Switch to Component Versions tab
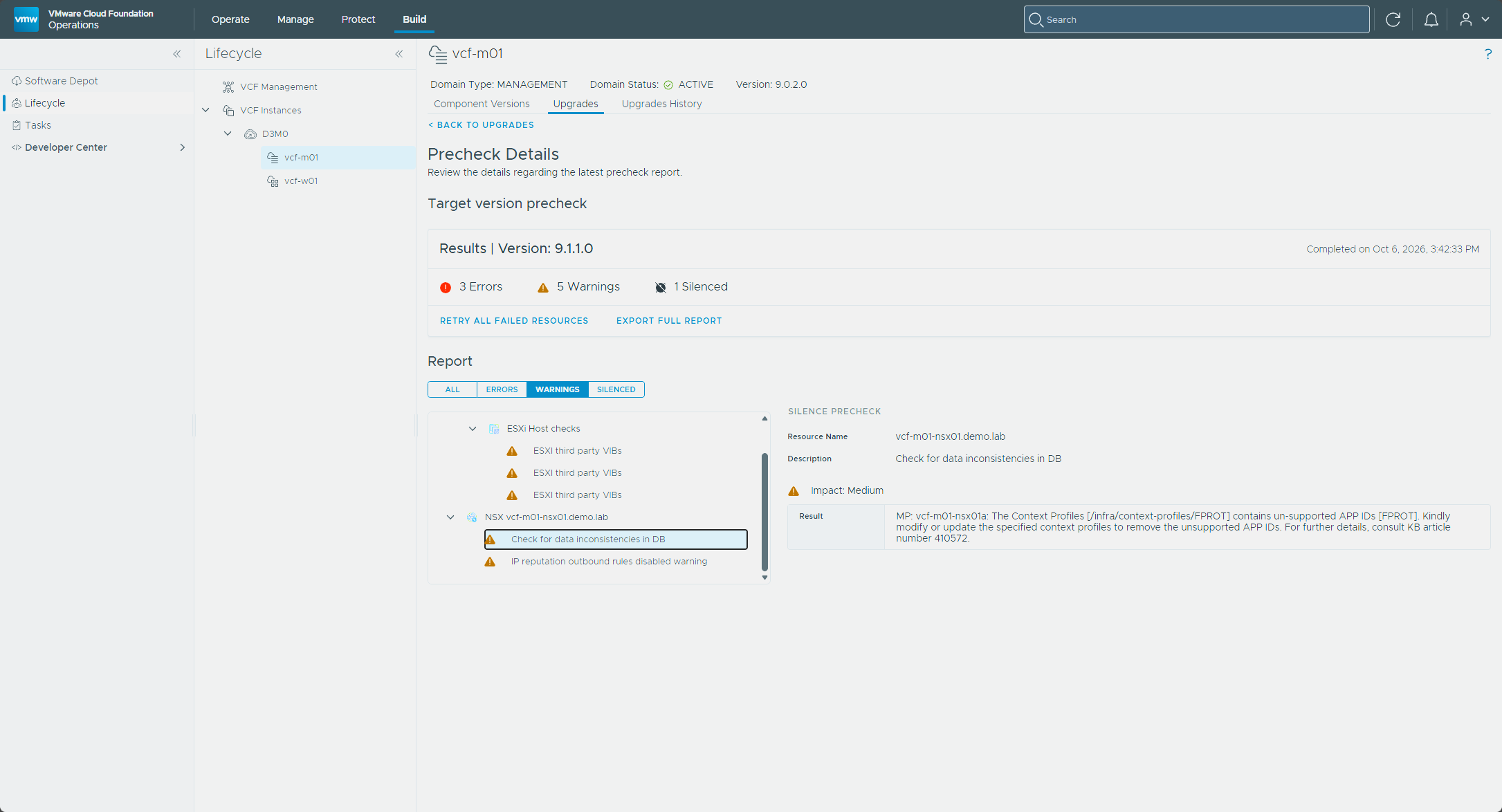Image resolution: width=1502 pixels, height=812 pixels. tap(482, 104)
